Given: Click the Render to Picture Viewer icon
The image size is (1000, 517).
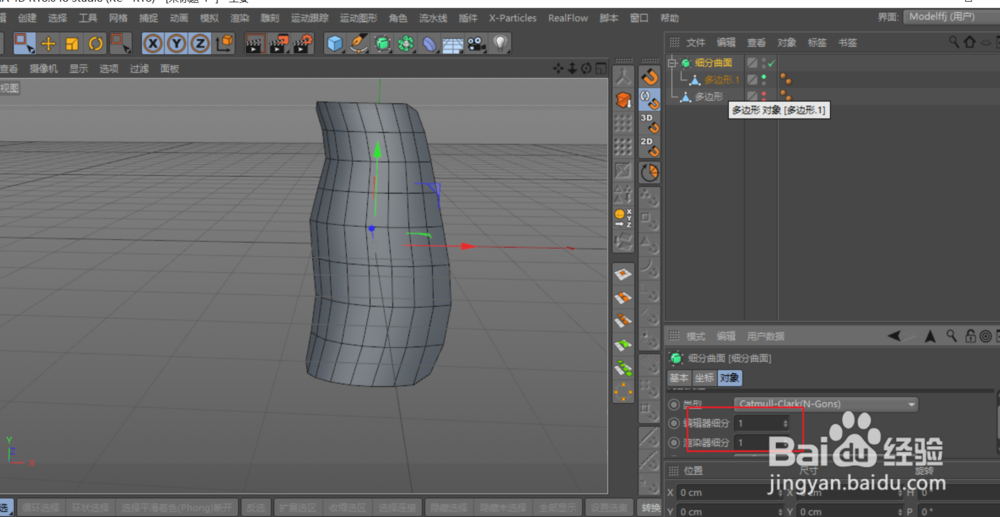Looking at the screenshot, I should pos(278,43).
